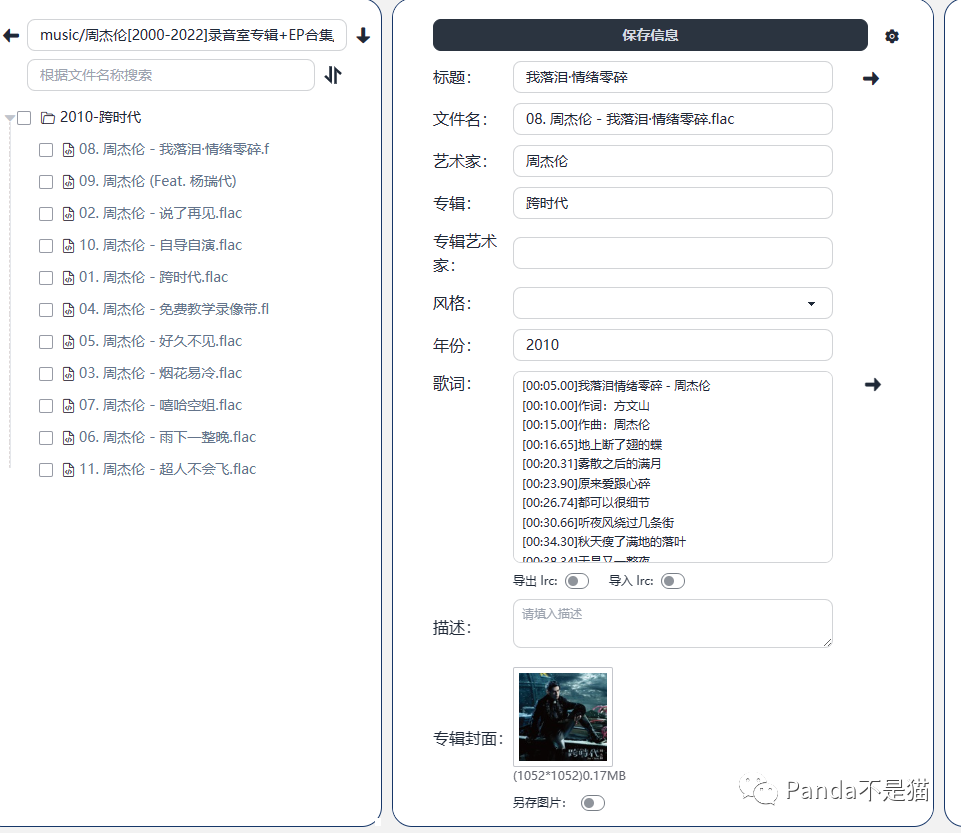Click the 年份 year field showing 2010
The width and height of the screenshot is (961, 833).
click(672, 345)
